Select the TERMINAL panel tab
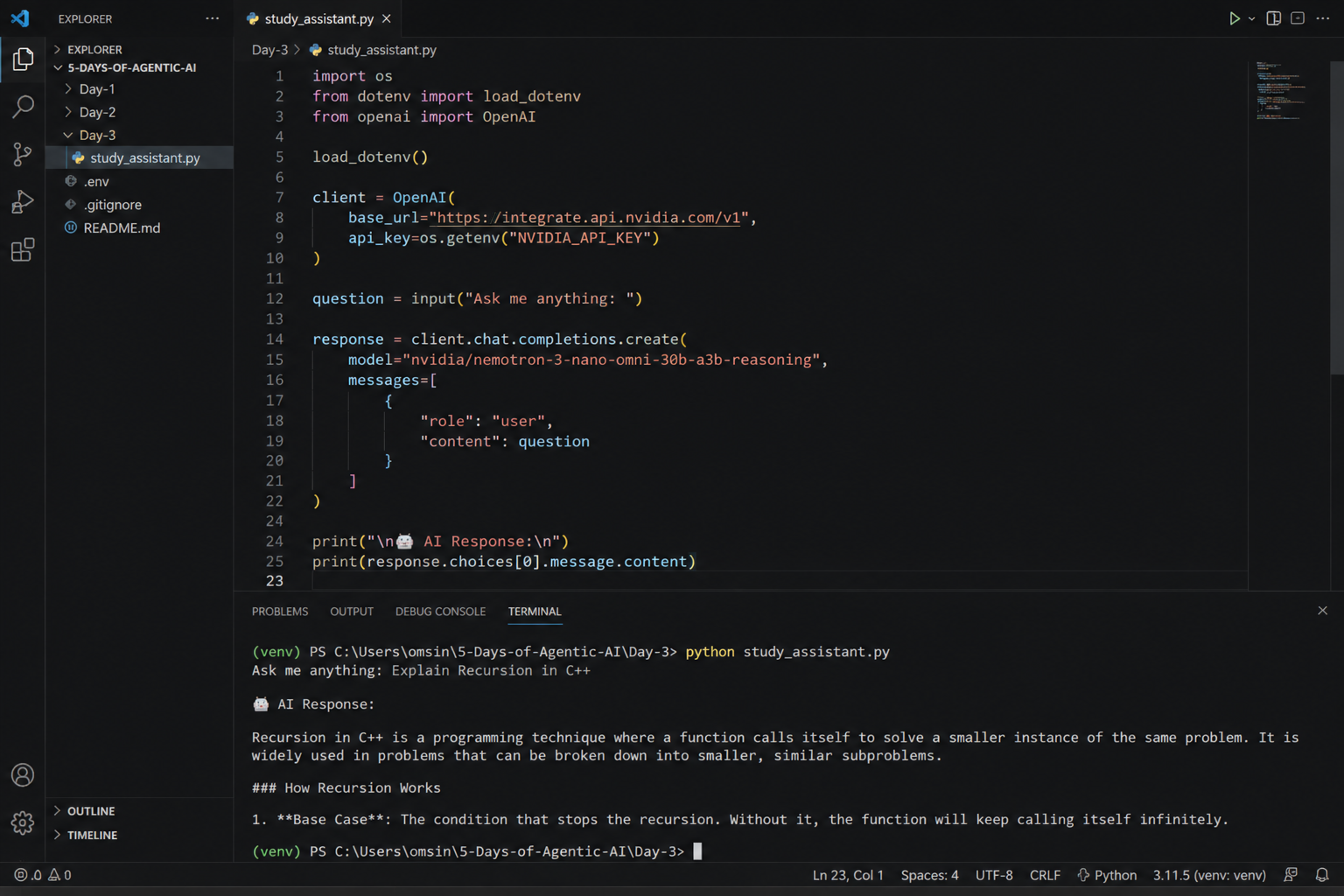 point(535,612)
